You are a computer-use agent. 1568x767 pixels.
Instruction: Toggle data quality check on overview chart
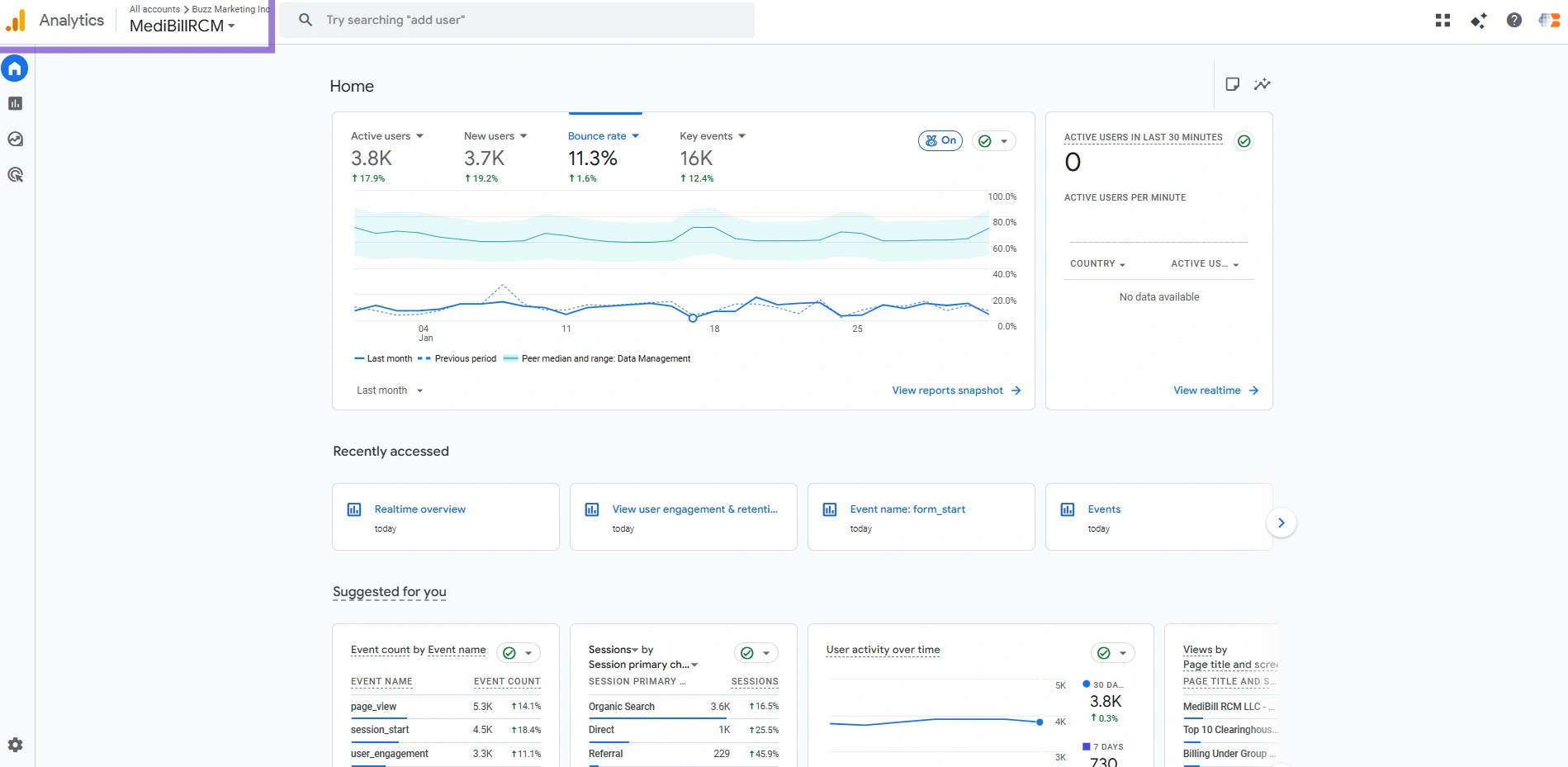coord(993,141)
